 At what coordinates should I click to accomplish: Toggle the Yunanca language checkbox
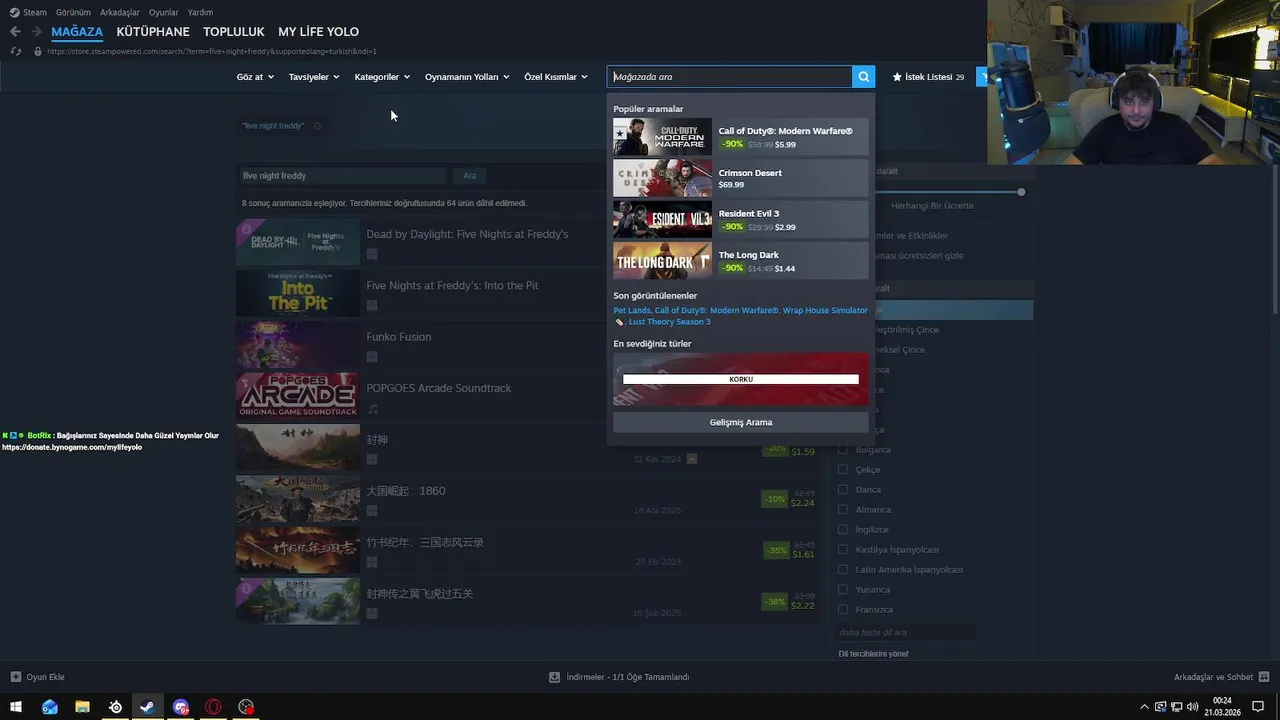click(843, 590)
